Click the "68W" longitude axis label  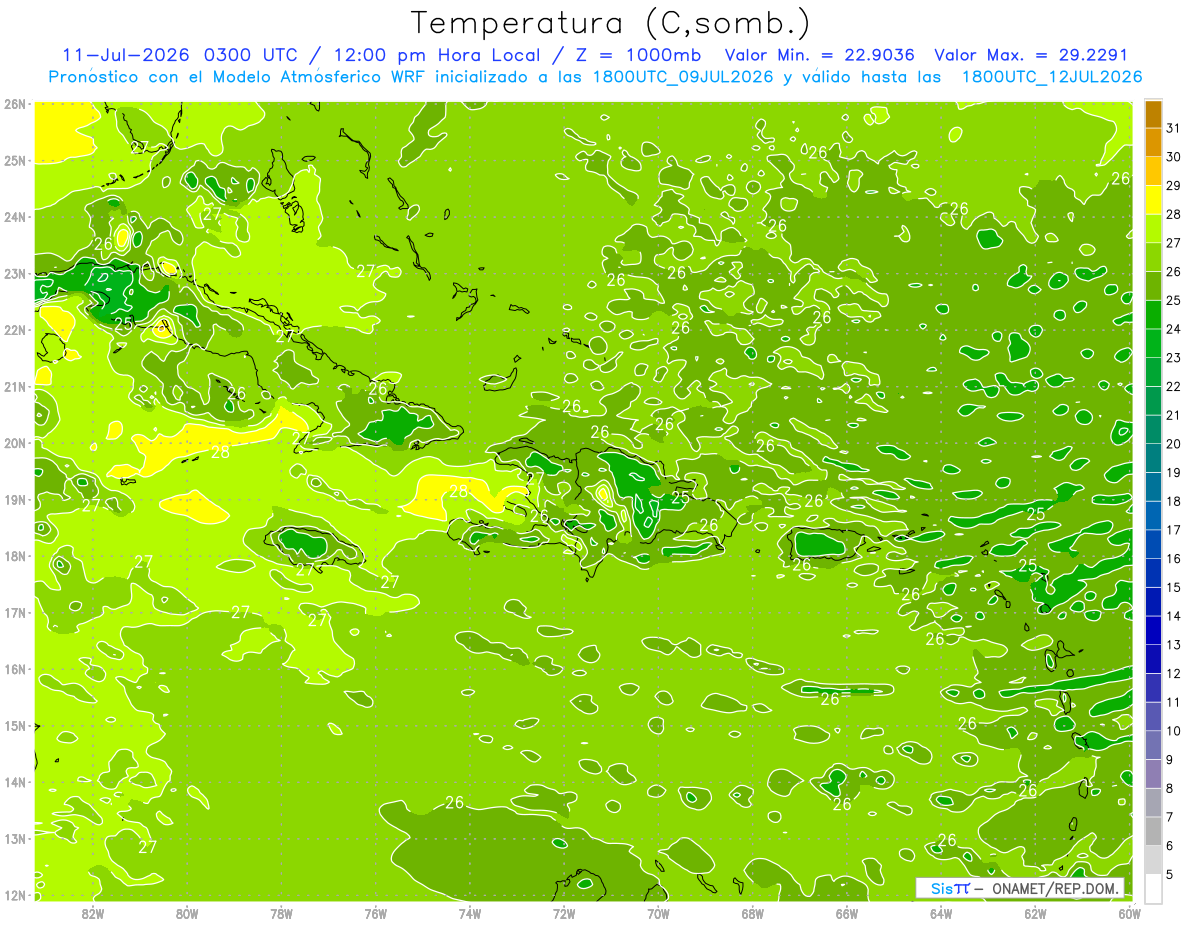click(752, 913)
